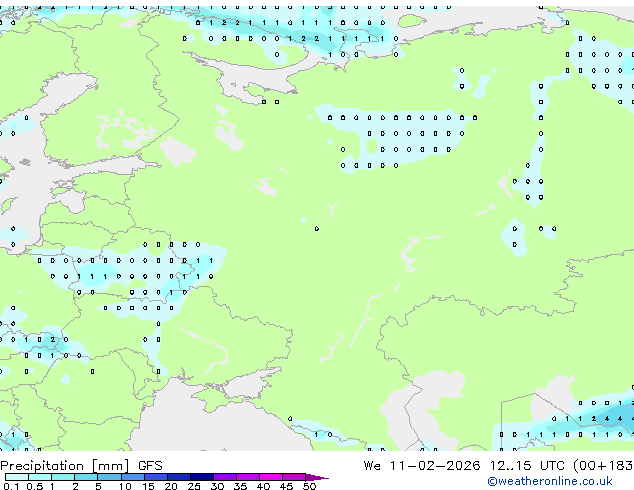The image size is (634, 490).
Task: Click the '12..15 UTC' forecast time text
Action: pos(527,466)
